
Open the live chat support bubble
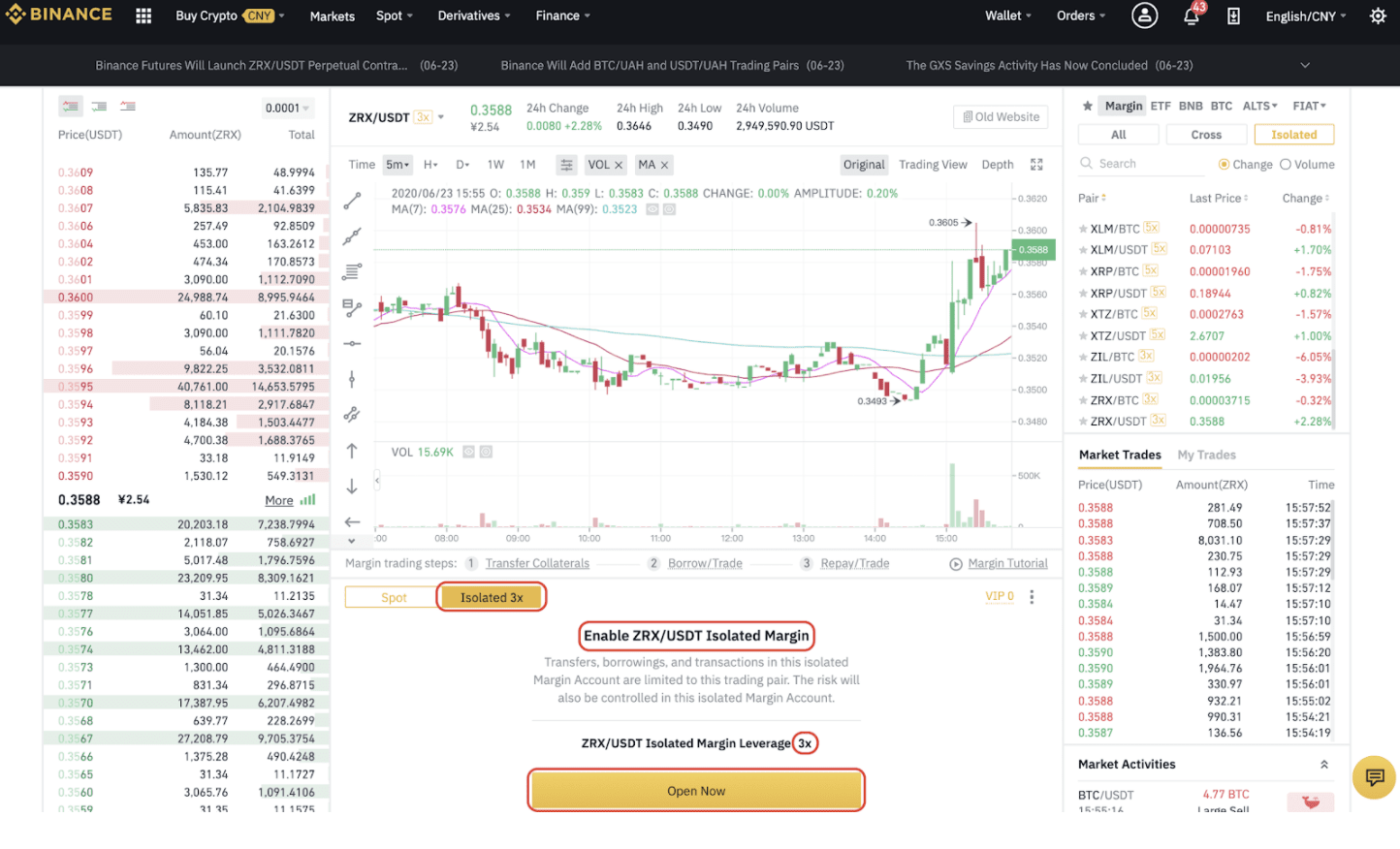click(1374, 777)
